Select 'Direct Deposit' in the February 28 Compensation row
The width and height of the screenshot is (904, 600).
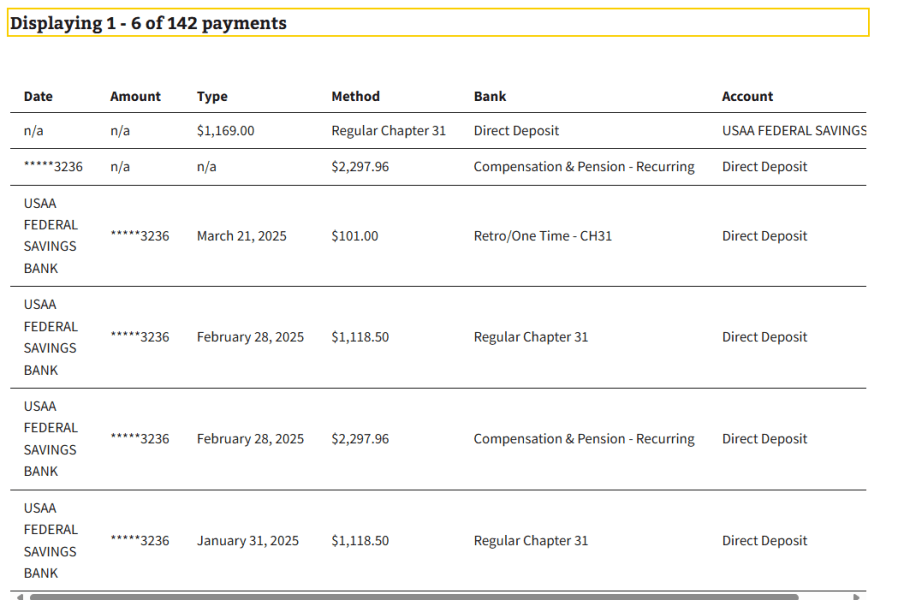[764, 439]
